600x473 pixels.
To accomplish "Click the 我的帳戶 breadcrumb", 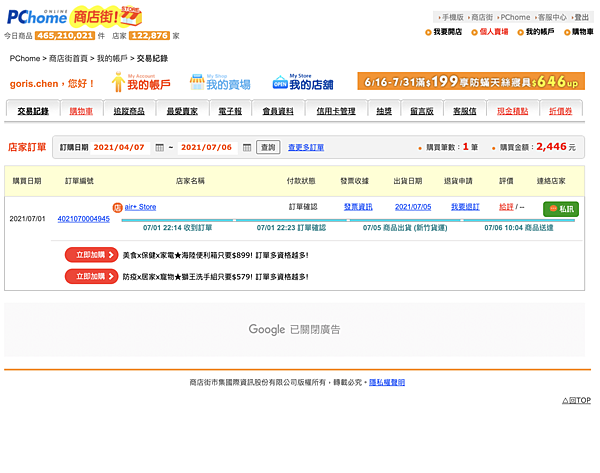I will [x=112, y=59].
